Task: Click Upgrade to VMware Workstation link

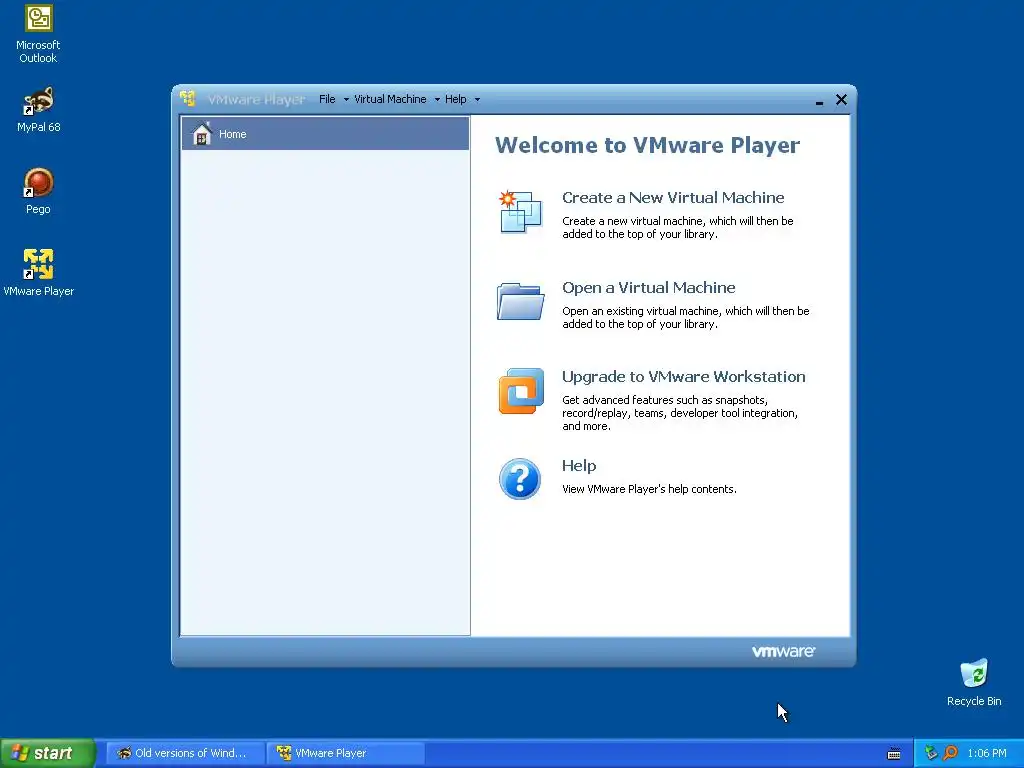Action: (x=683, y=377)
